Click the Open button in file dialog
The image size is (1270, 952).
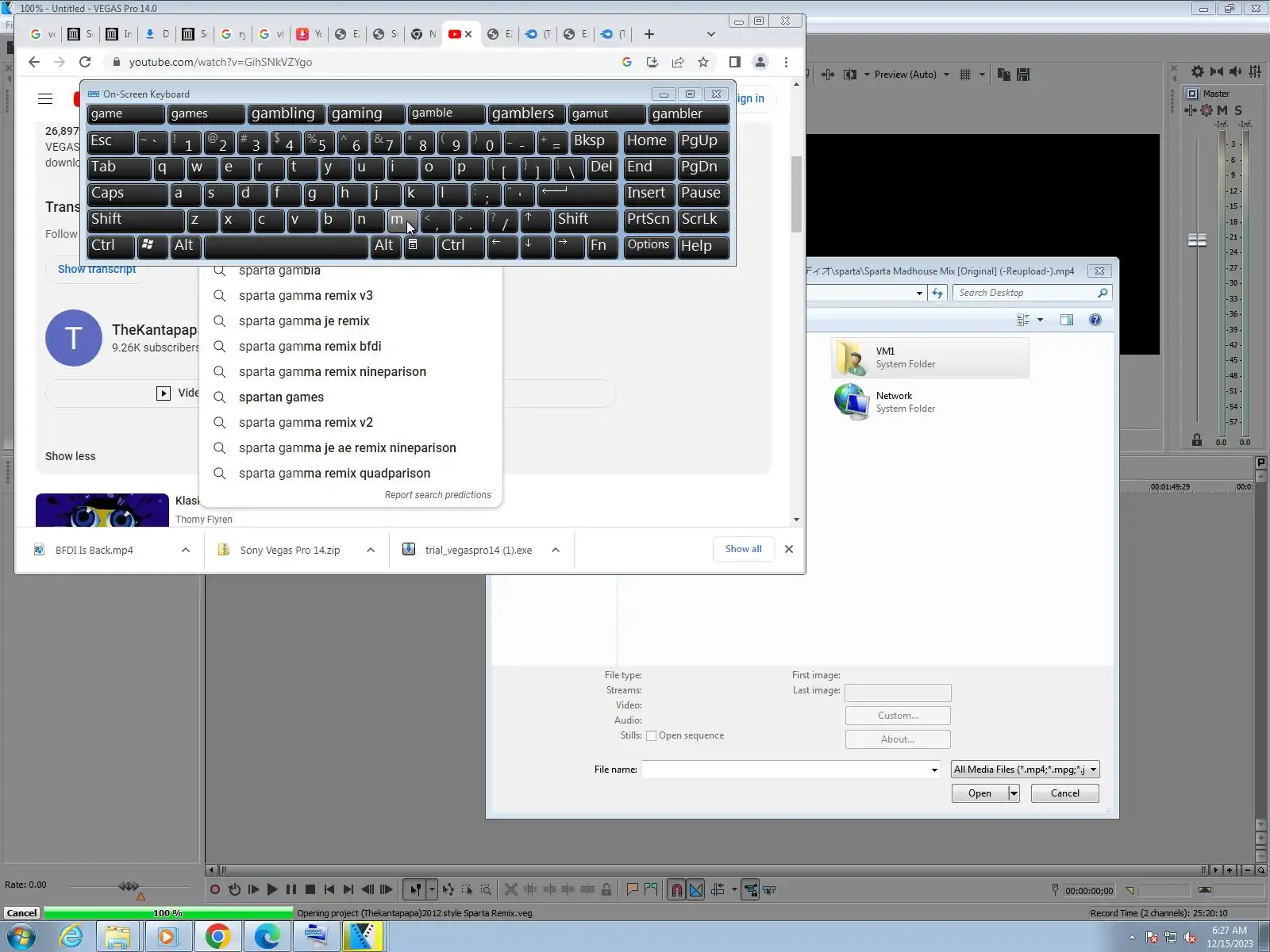[x=979, y=793]
